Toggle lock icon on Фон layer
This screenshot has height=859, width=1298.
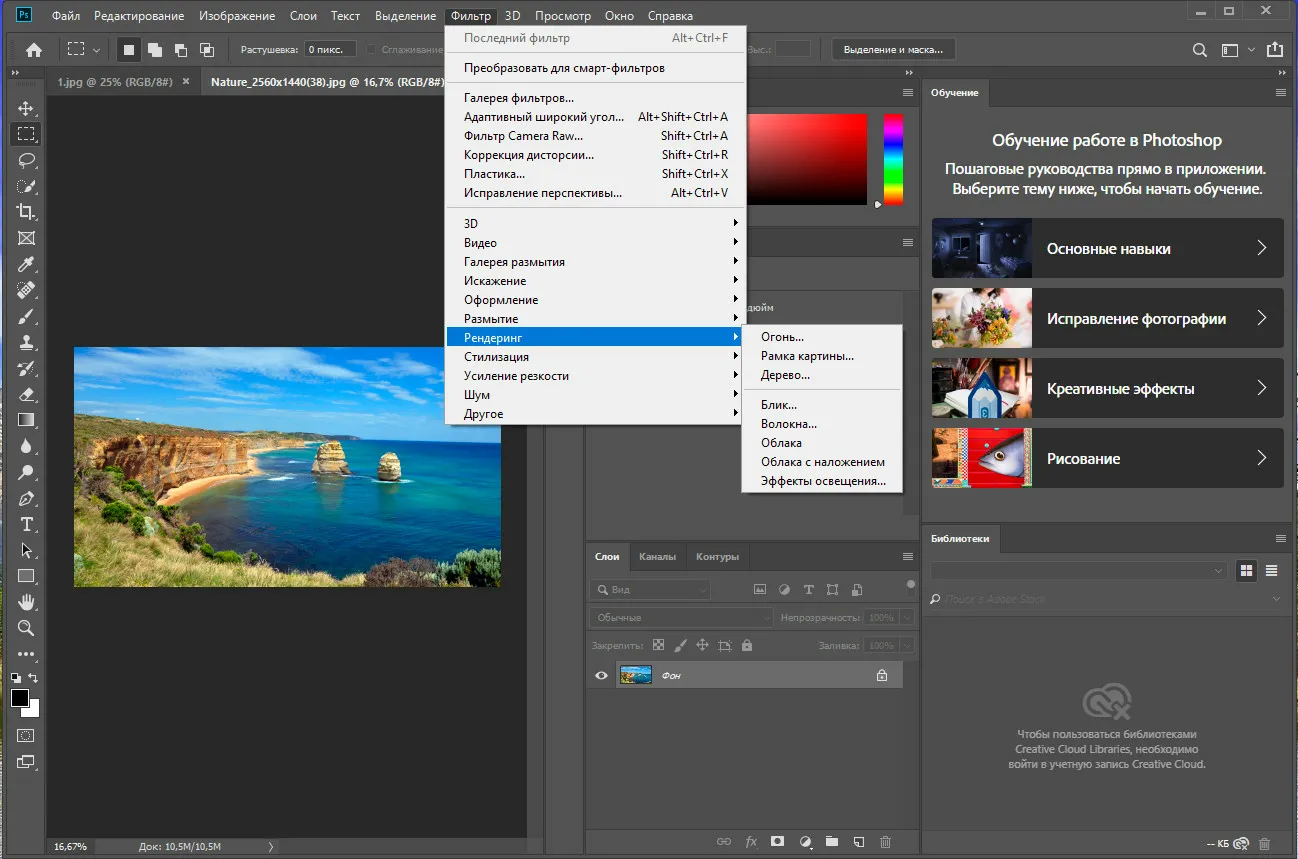(881, 676)
